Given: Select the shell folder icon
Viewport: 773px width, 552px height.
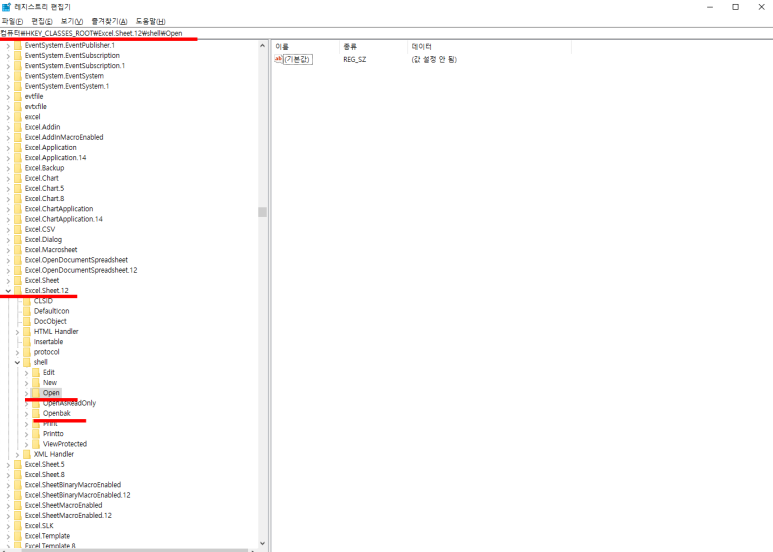Looking at the screenshot, I should coord(27,362).
